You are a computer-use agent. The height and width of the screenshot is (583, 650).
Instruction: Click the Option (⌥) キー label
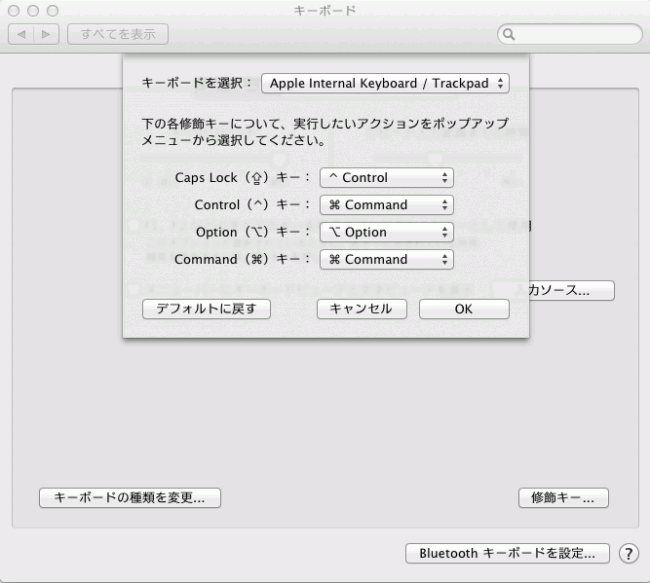[x=253, y=232]
